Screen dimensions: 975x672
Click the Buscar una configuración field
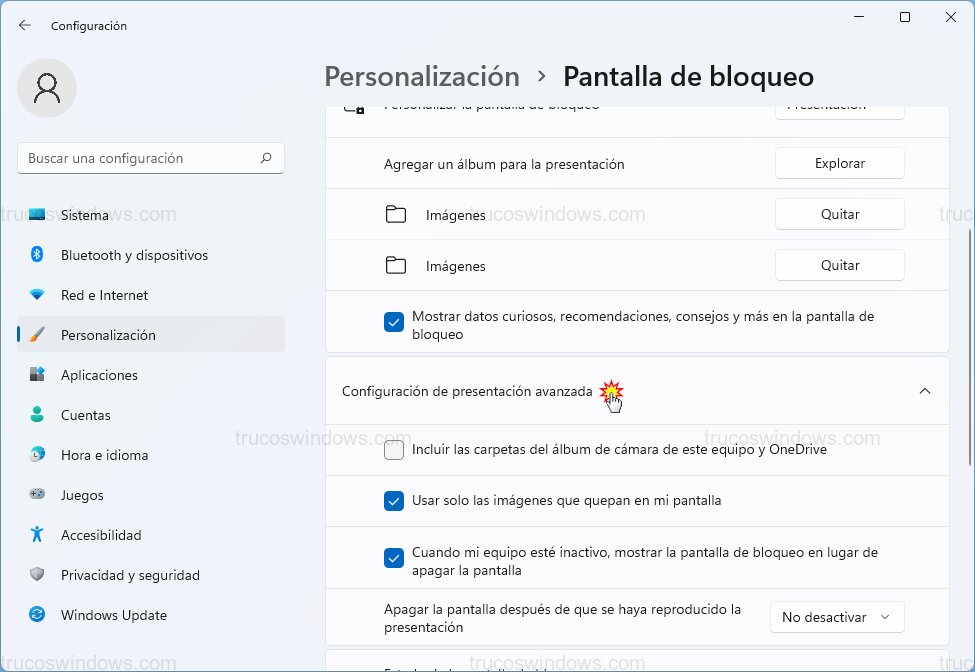[x=140, y=158]
